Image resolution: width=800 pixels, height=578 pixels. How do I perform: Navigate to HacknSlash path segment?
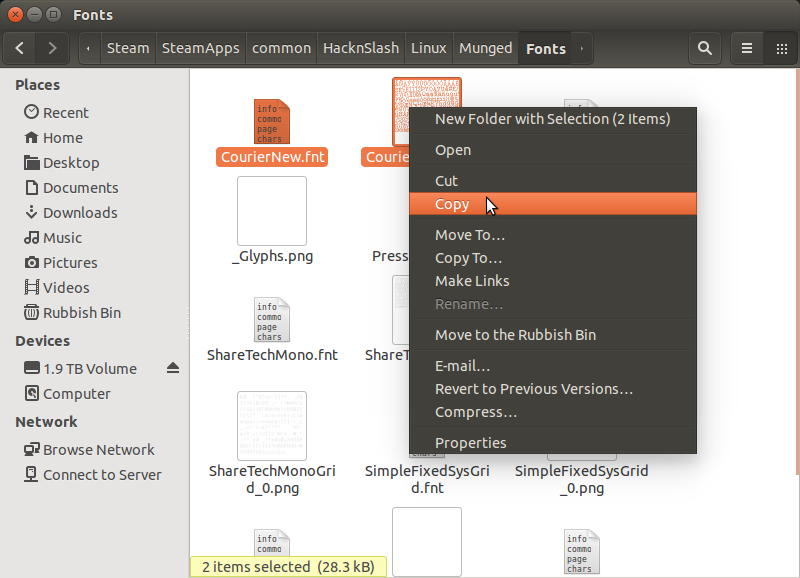click(361, 48)
